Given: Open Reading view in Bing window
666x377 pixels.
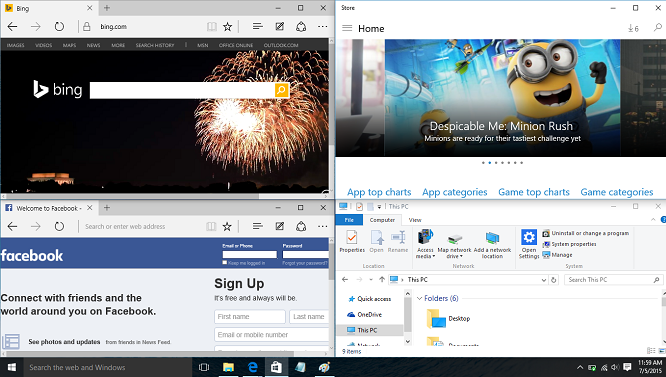Looking at the screenshot, I should point(212,27).
